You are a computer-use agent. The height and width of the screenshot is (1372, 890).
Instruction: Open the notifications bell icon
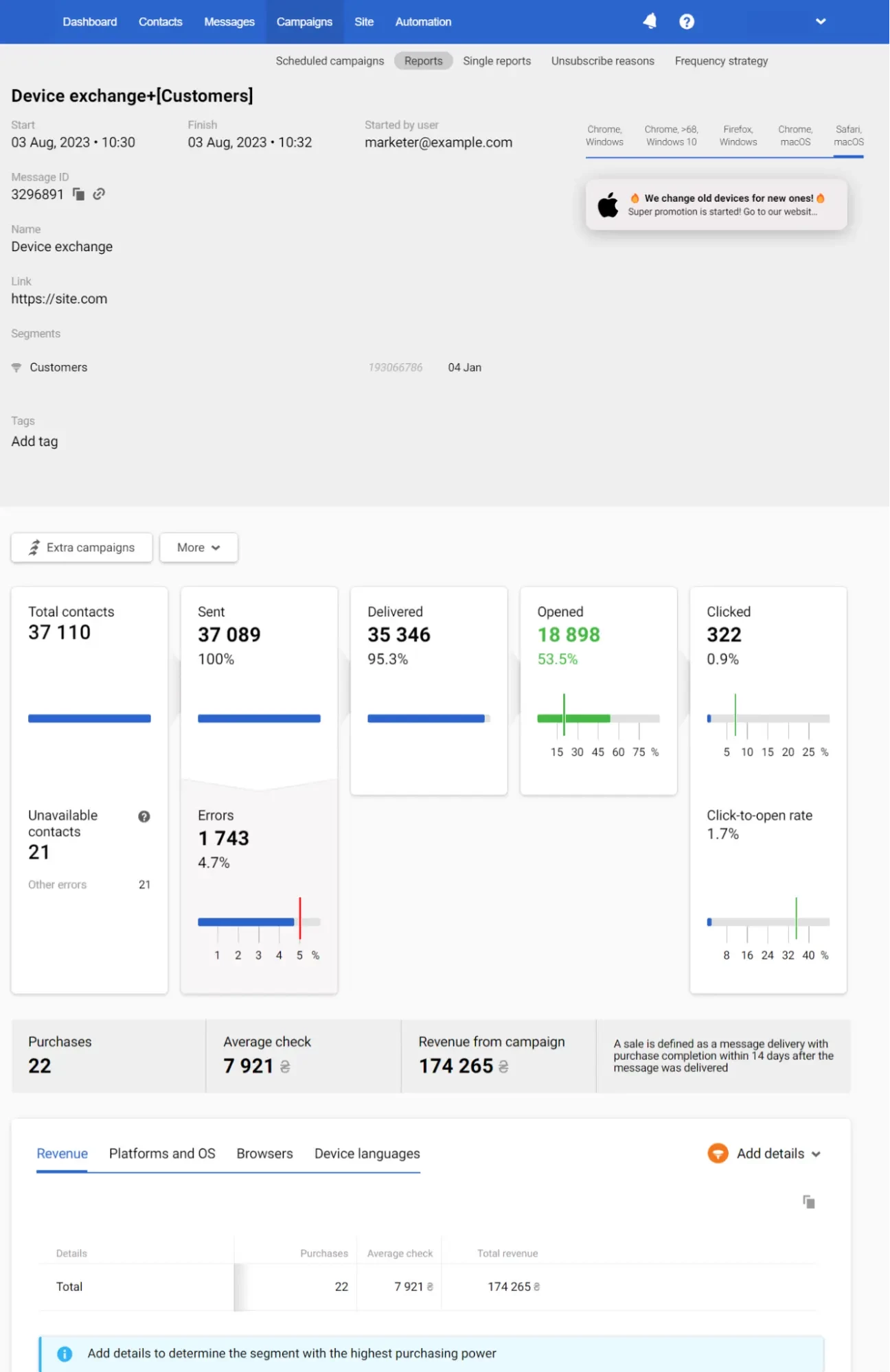[x=650, y=21]
